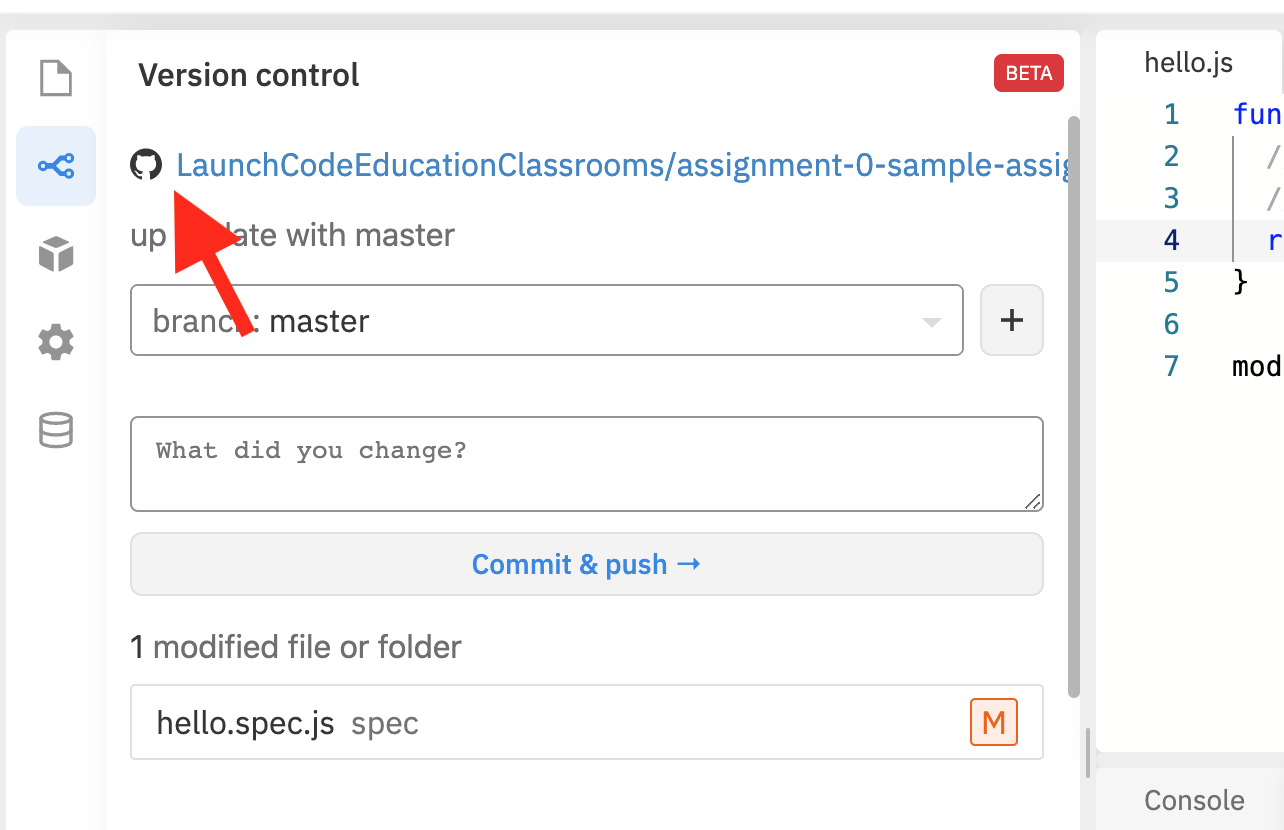Click line number 4 in editor
This screenshot has width=1284, height=830.
point(1171,240)
